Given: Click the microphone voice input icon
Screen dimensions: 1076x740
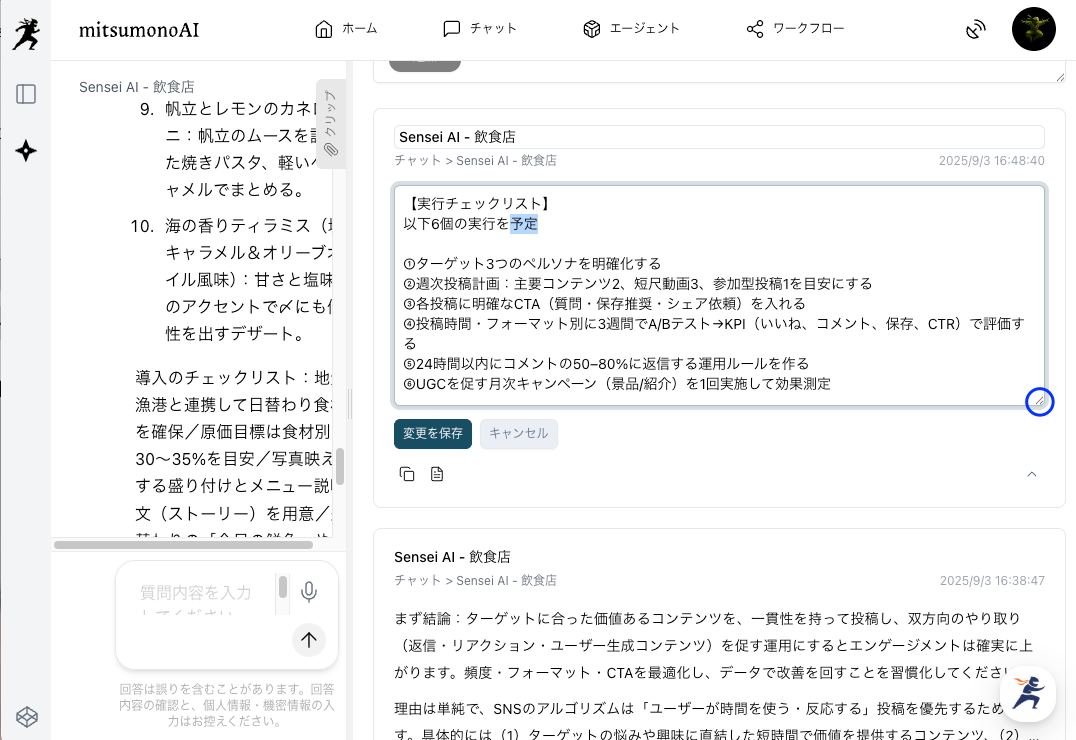Looking at the screenshot, I should [x=309, y=592].
